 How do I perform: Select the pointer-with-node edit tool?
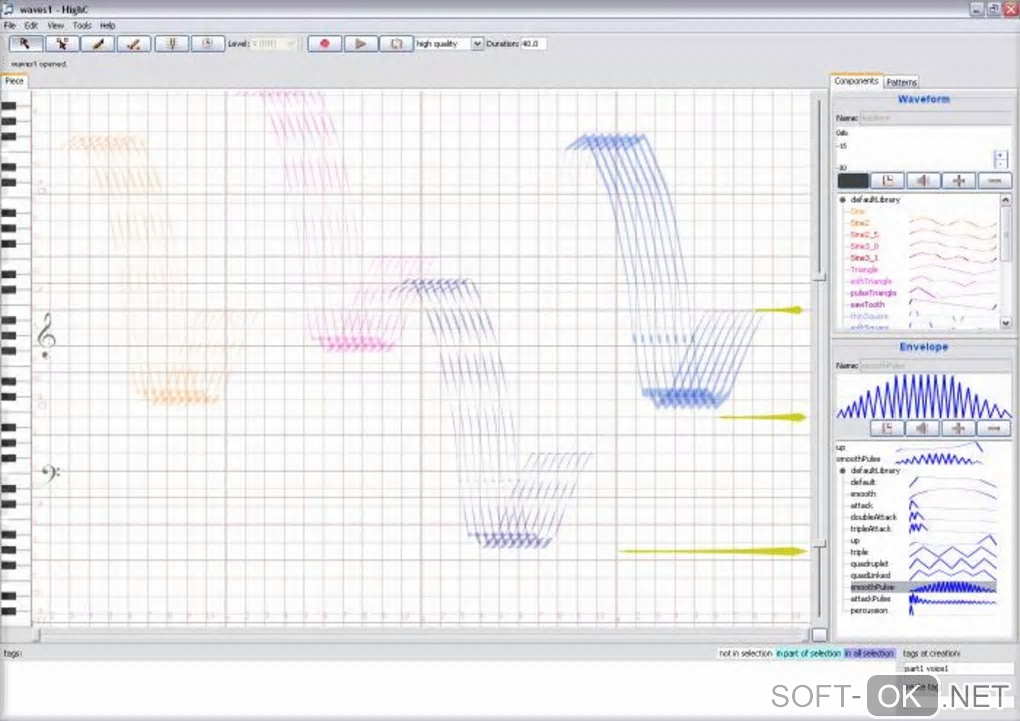[x=62, y=44]
